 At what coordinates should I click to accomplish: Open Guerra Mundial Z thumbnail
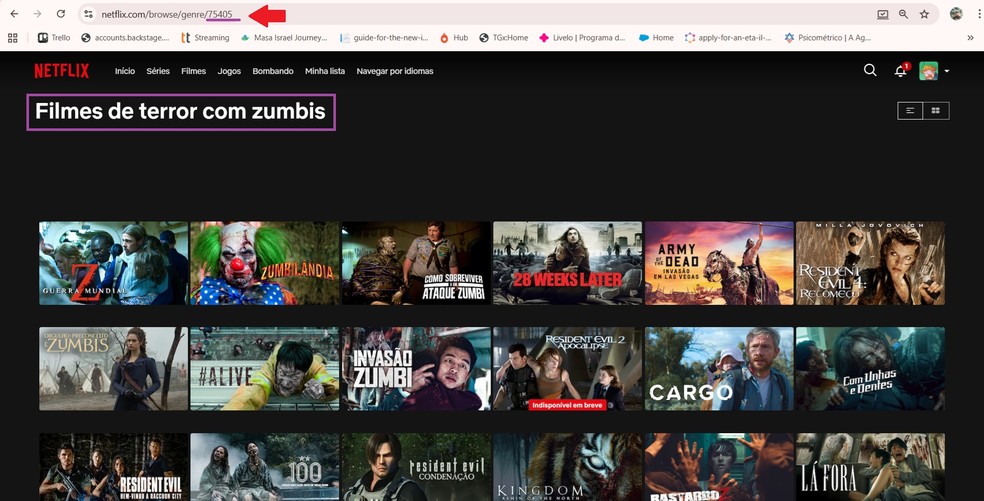tap(114, 263)
